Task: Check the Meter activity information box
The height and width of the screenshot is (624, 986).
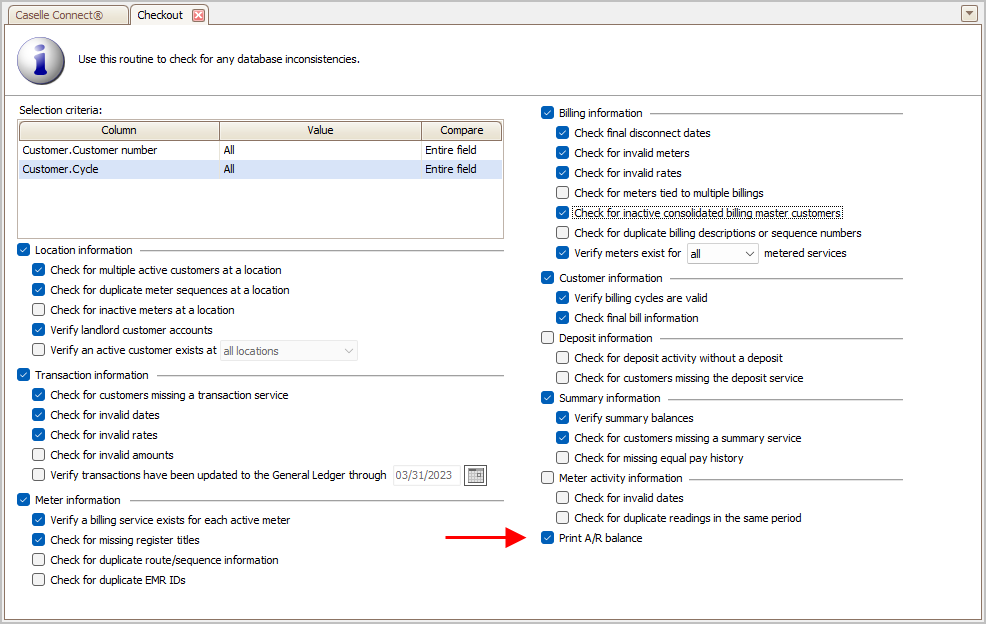Action: (547, 478)
